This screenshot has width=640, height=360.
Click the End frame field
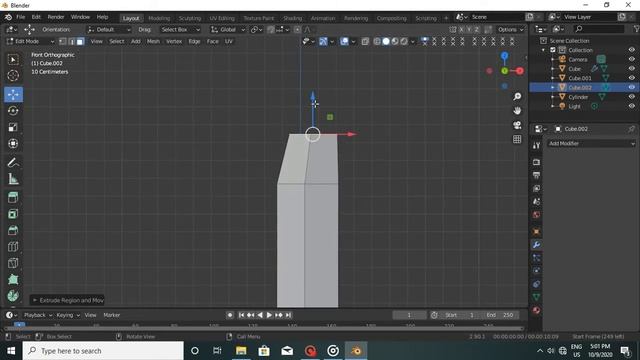tap(500, 315)
